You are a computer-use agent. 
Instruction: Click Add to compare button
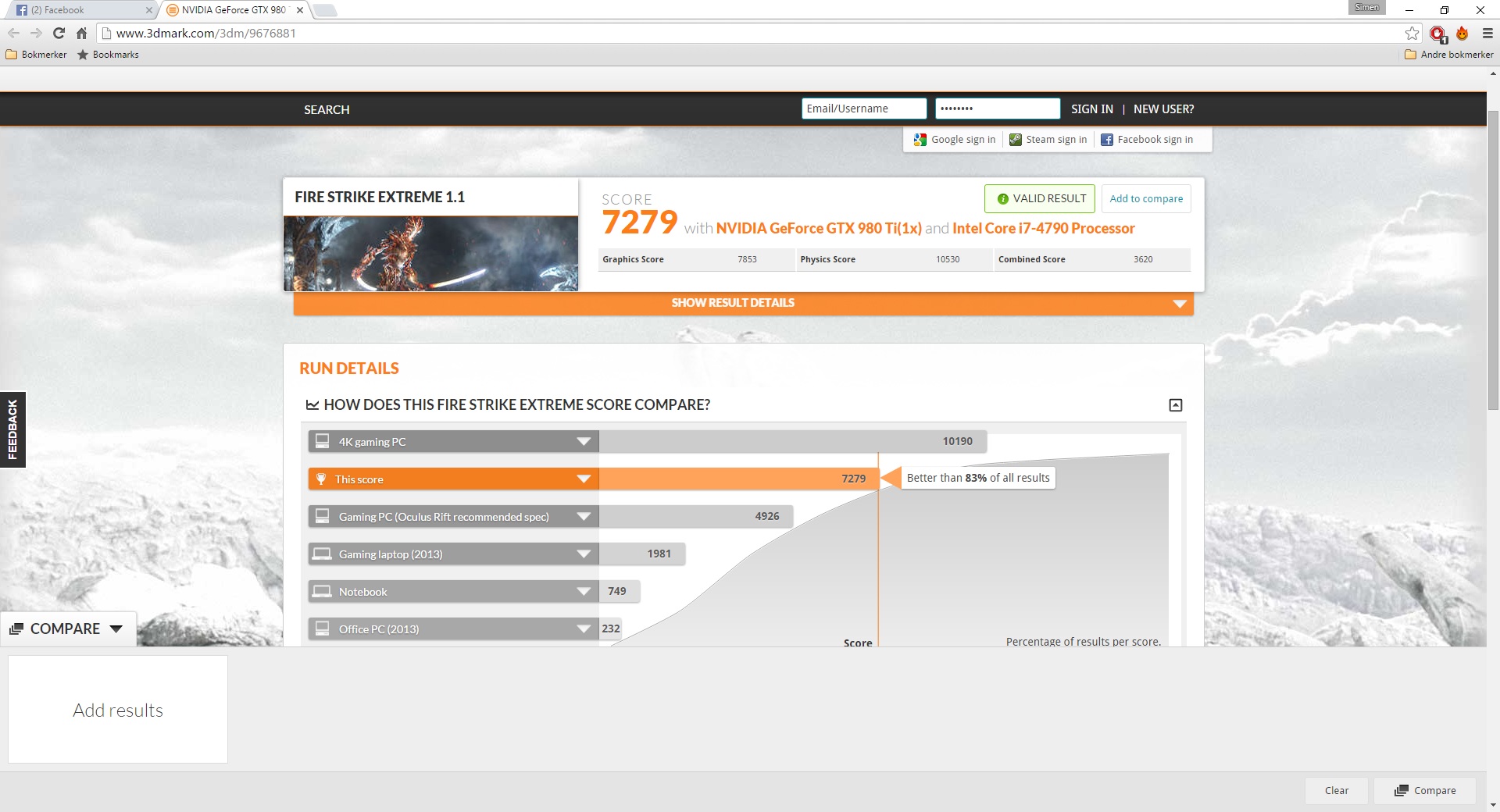[1146, 199]
